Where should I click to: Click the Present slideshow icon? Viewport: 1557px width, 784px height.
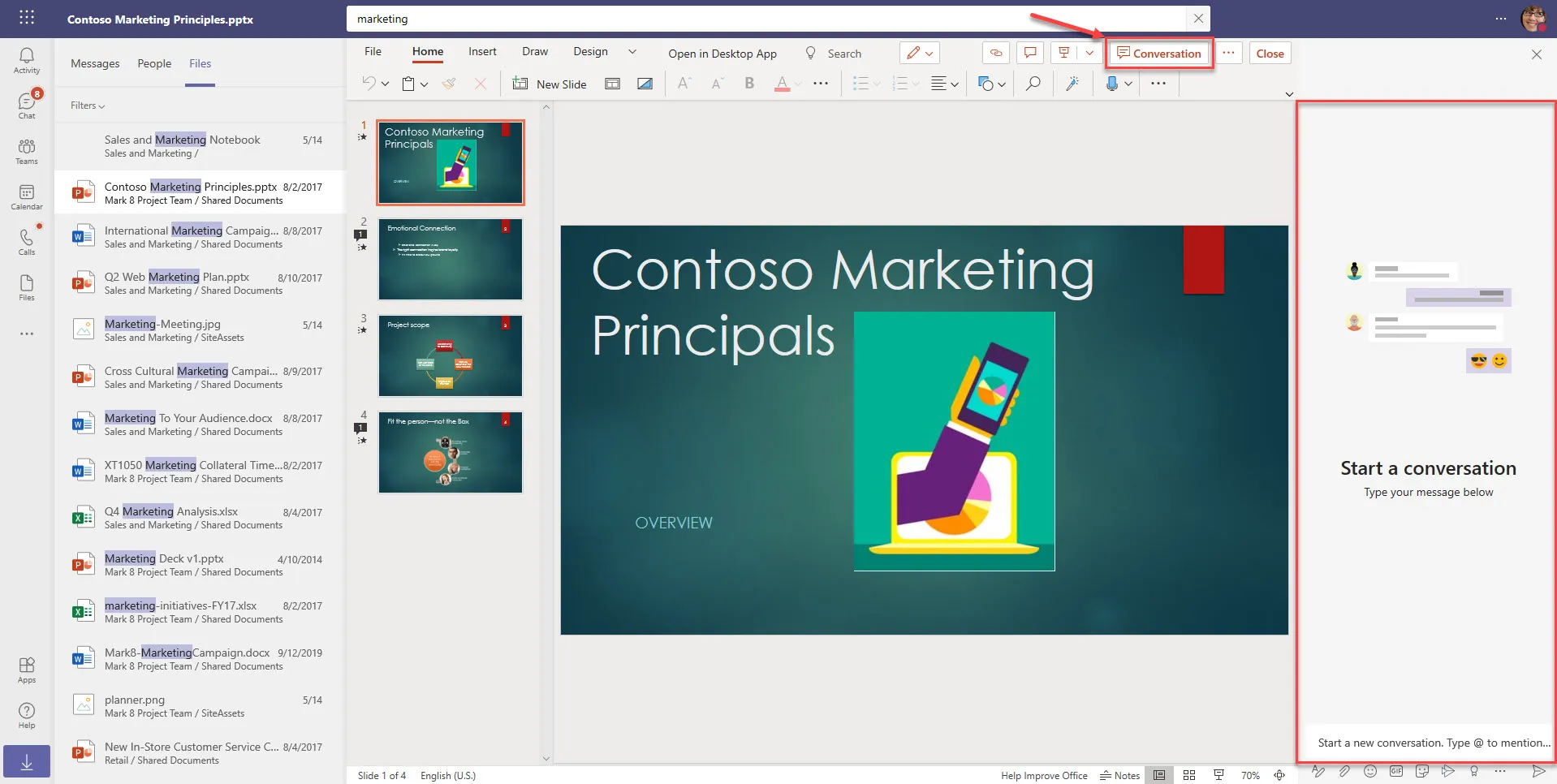(x=1063, y=53)
